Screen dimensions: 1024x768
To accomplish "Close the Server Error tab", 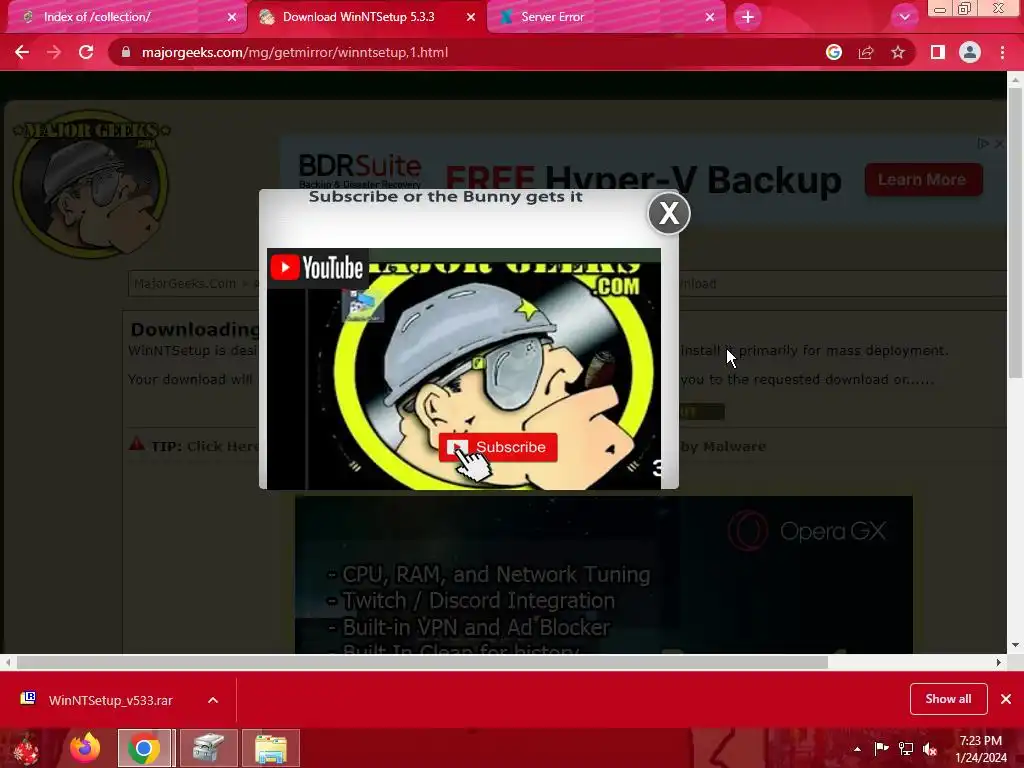I will click(710, 18).
